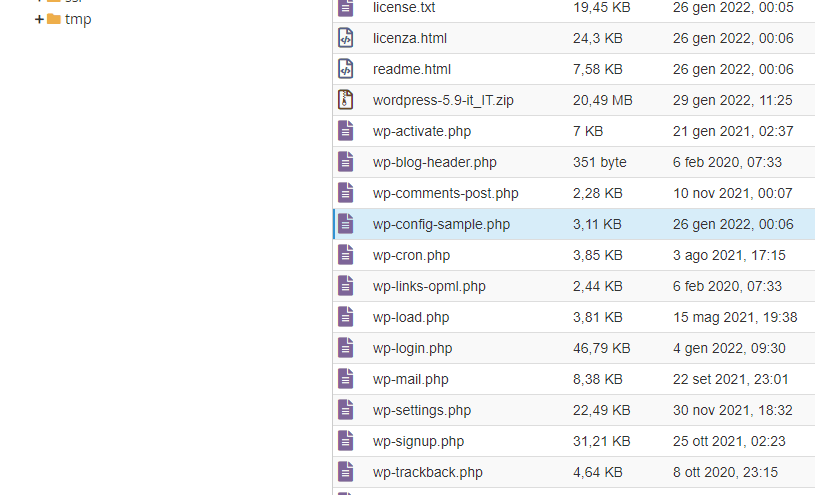815x495 pixels.
Task: Click the 22 set 2021, 23:01 date
Action: [730, 380]
